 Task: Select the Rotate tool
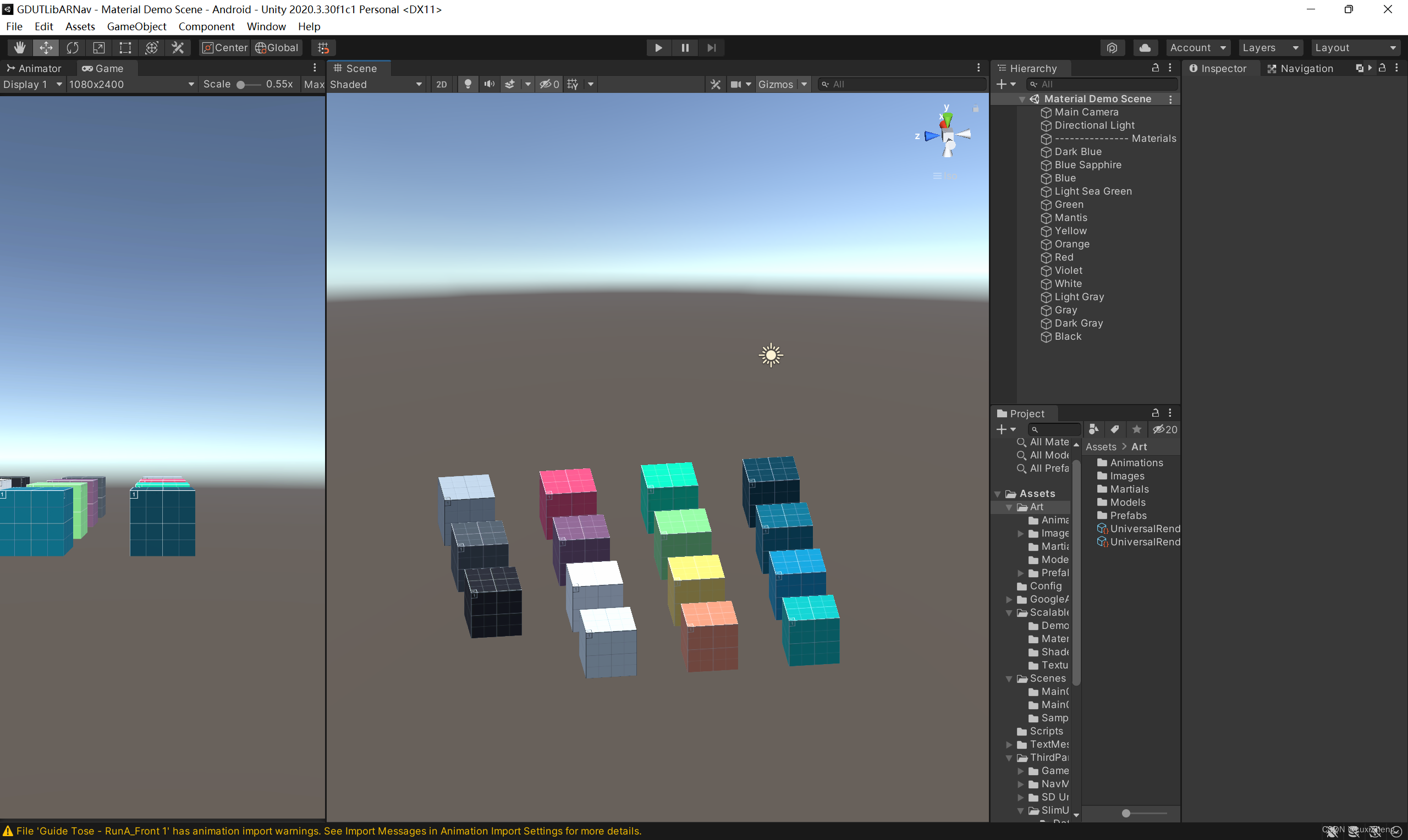(72, 47)
